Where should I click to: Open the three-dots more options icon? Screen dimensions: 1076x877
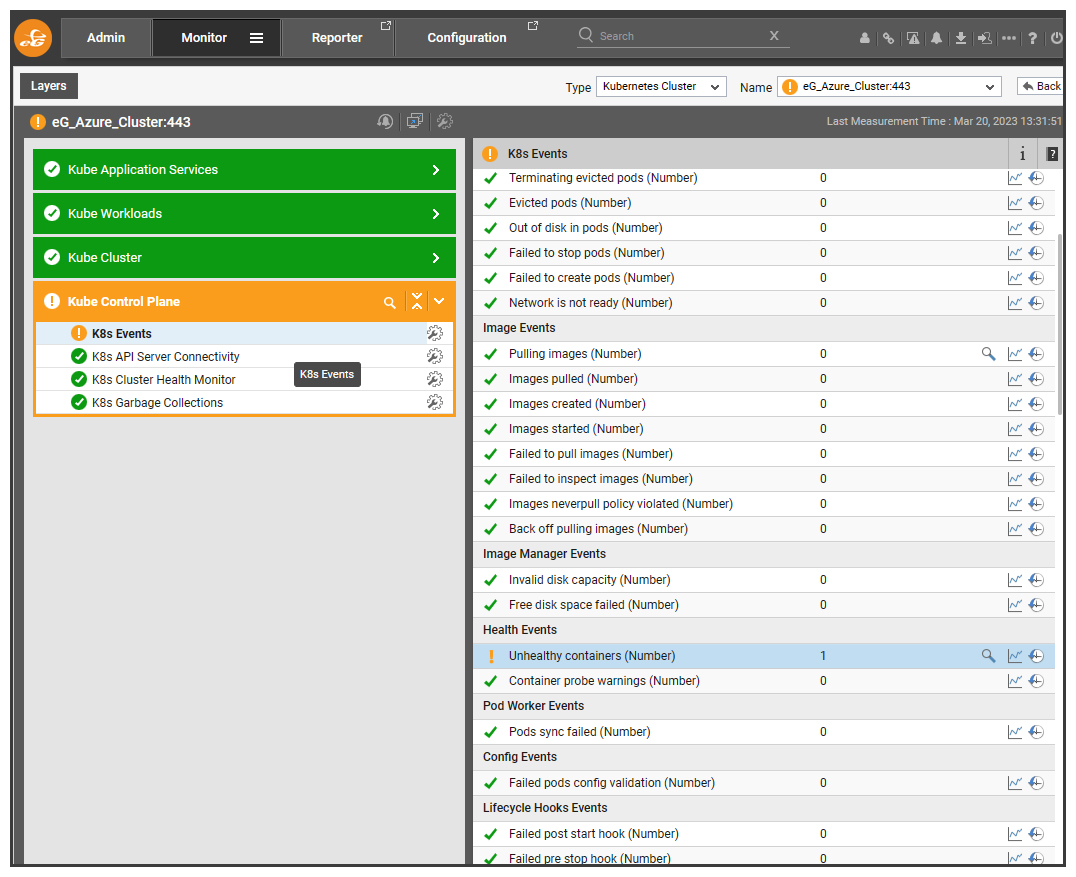coord(1009,38)
